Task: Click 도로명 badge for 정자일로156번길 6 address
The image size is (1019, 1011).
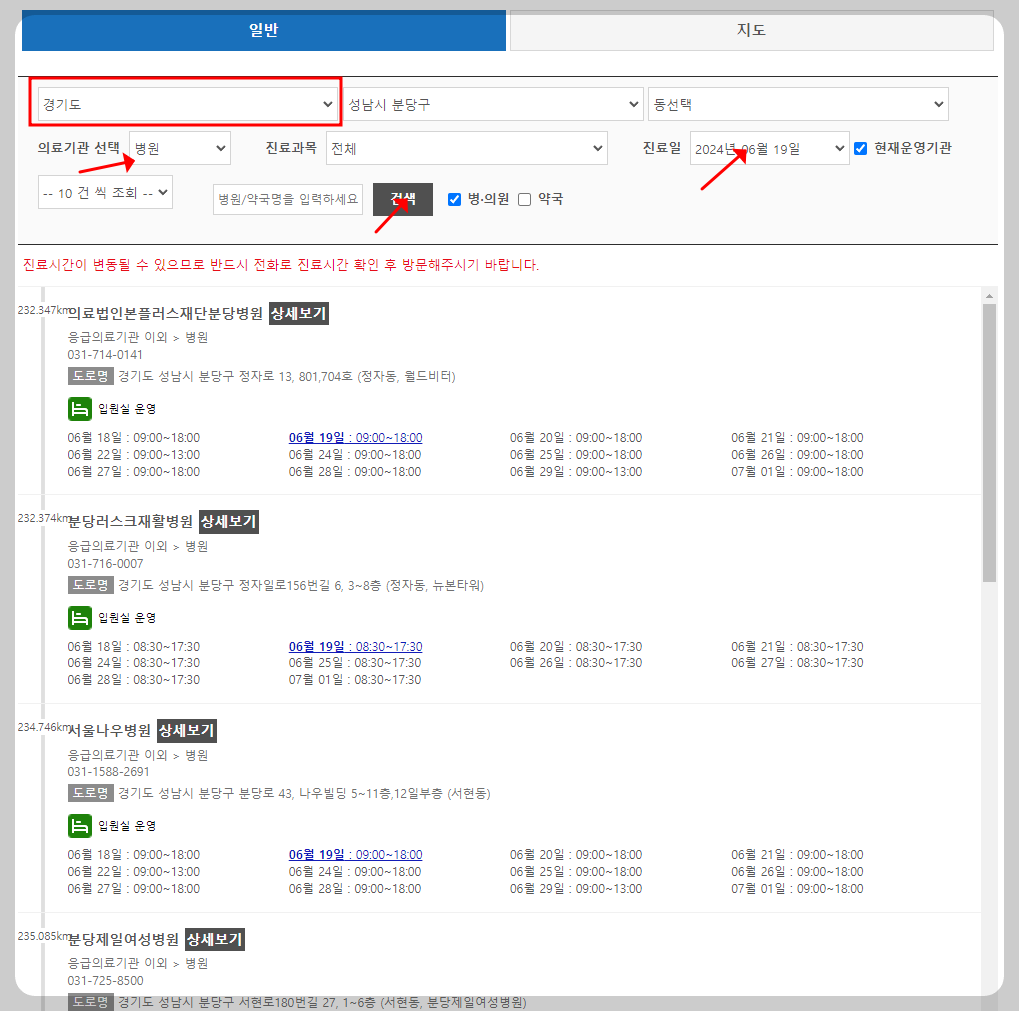Action: pos(90,585)
